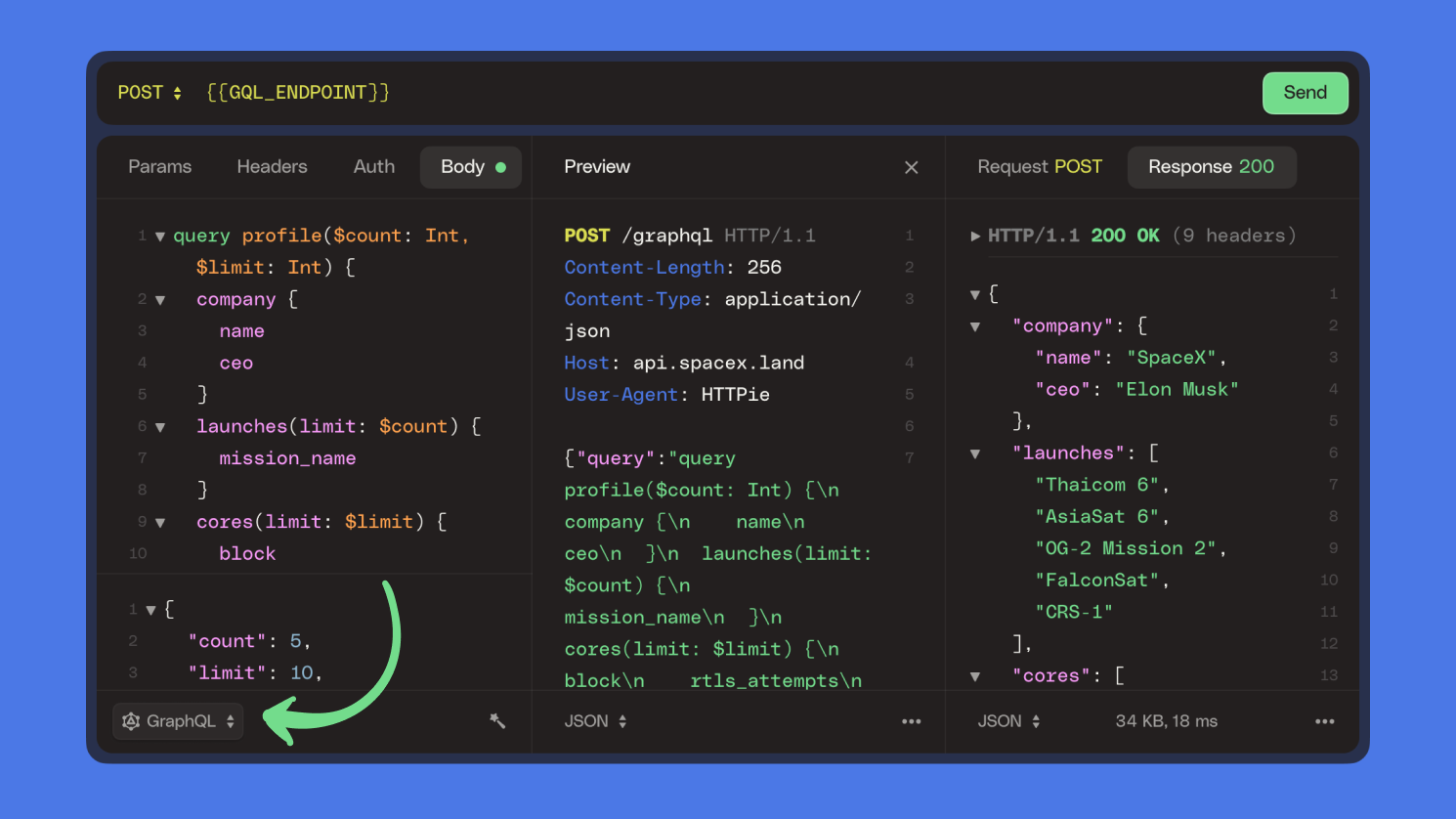Select the magic wand formatting tool
The height and width of the screenshot is (819, 1456).
point(498,720)
